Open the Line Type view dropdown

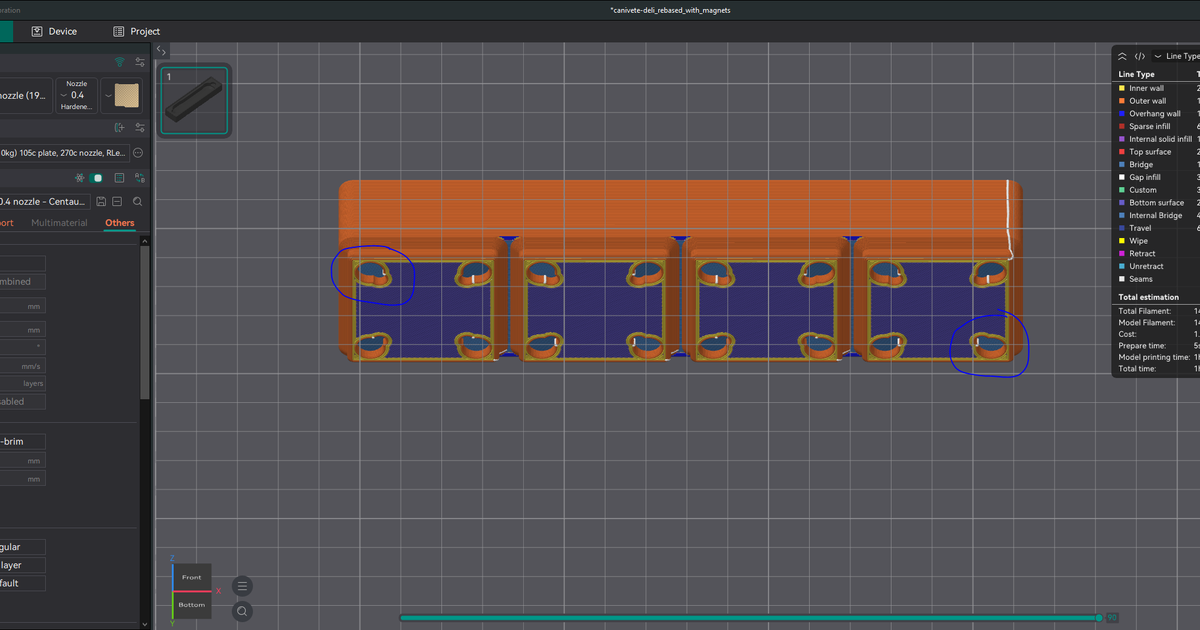coord(1176,56)
